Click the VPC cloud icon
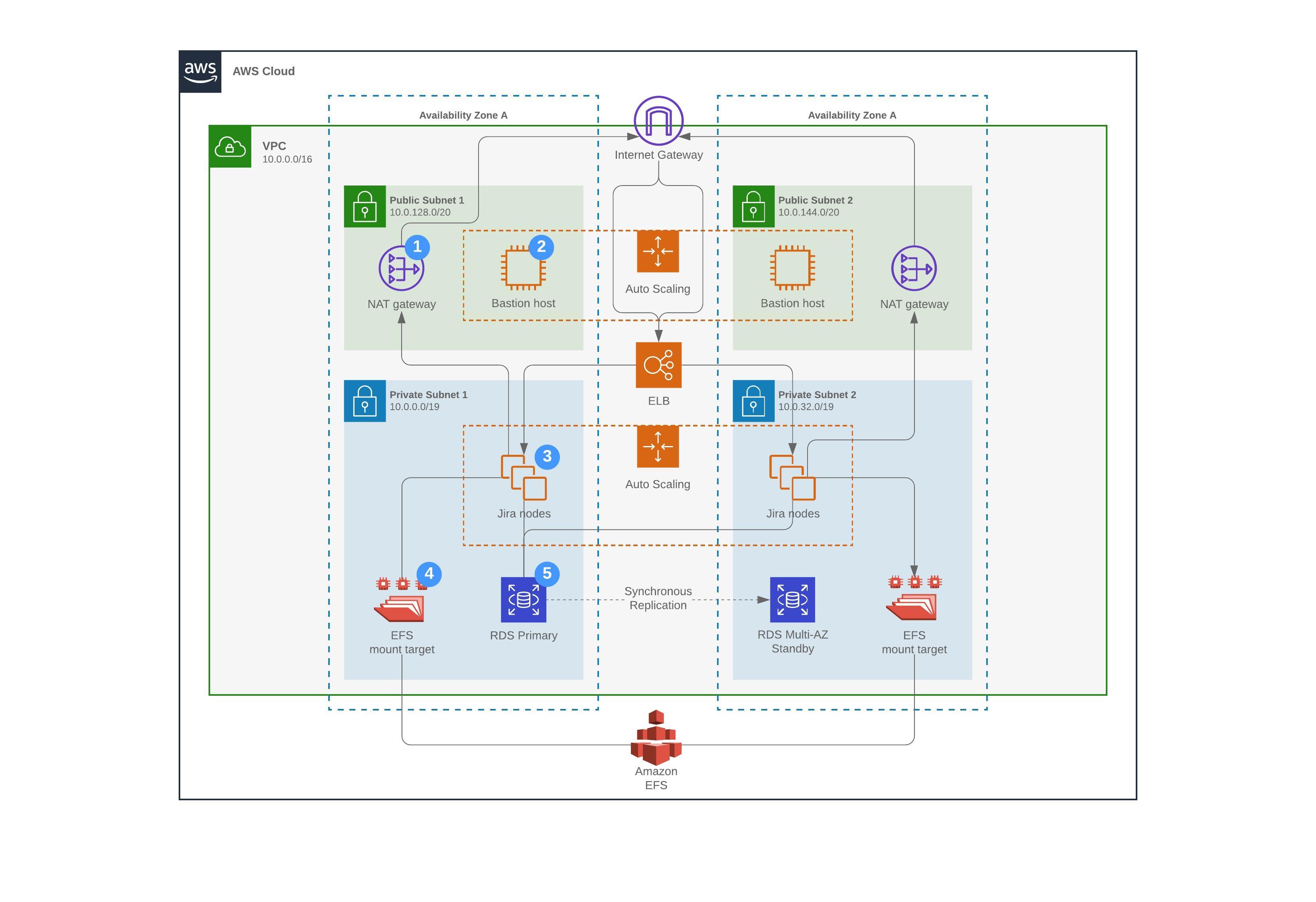1316x902 pixels. [230, 147]
